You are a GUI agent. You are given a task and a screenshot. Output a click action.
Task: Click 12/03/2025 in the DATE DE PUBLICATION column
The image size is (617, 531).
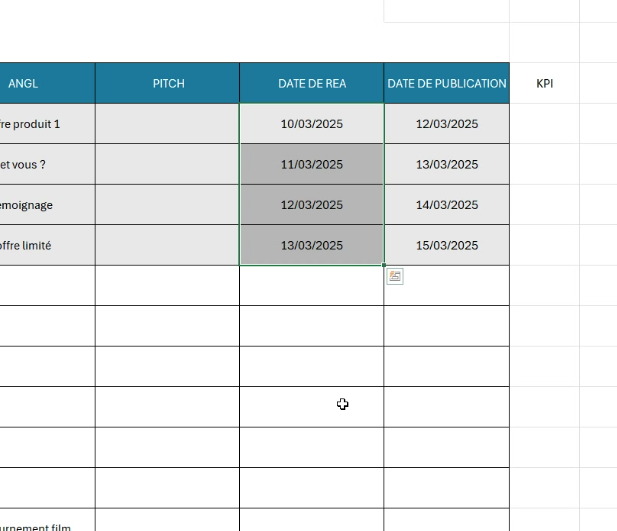[446, 124]
